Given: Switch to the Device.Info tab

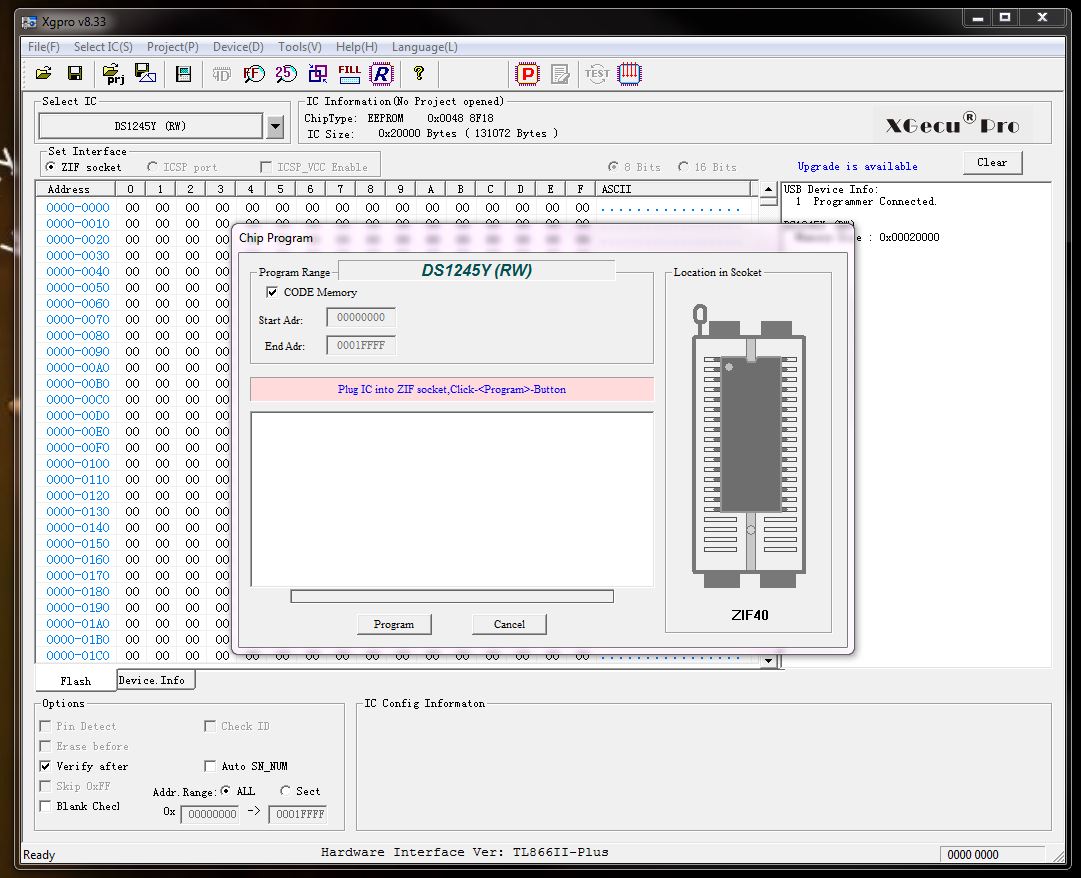Looking at the screenshot, I should coord(155,680).
